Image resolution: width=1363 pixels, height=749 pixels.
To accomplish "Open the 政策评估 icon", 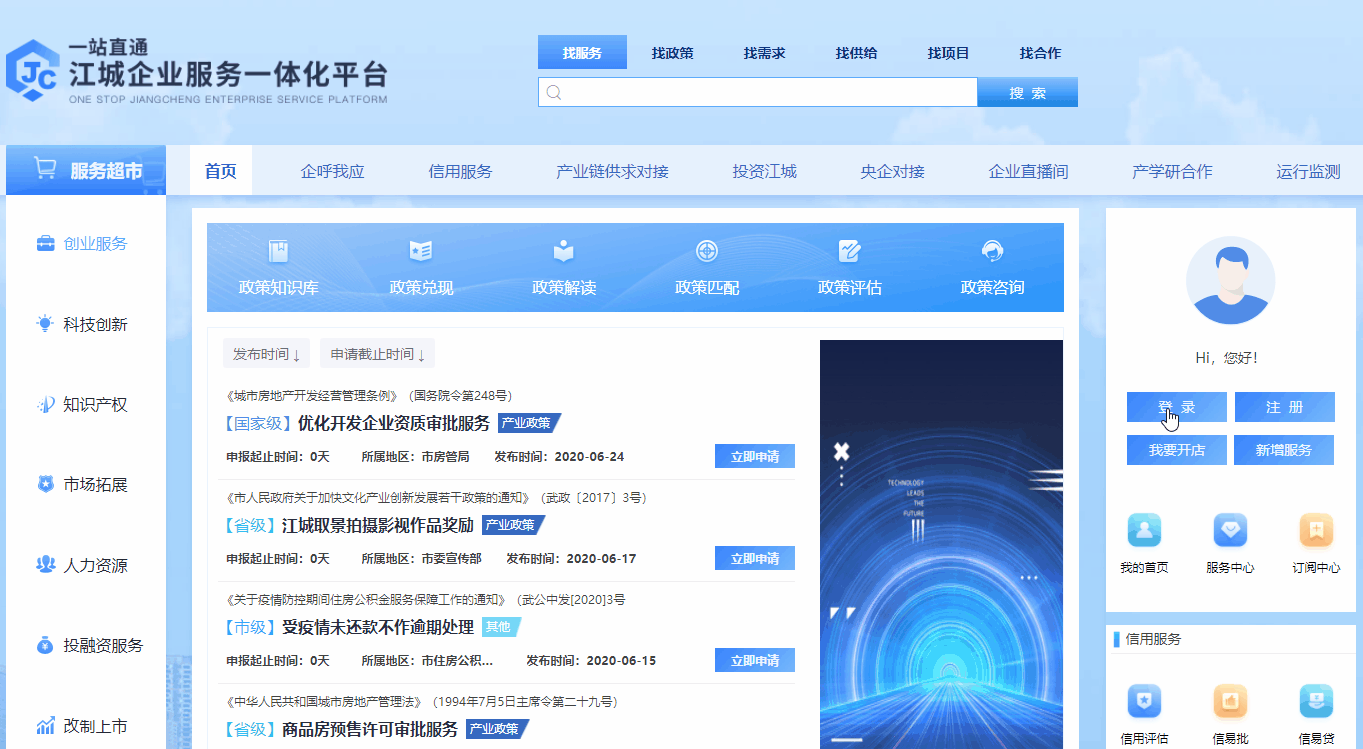I will [851, 268].
